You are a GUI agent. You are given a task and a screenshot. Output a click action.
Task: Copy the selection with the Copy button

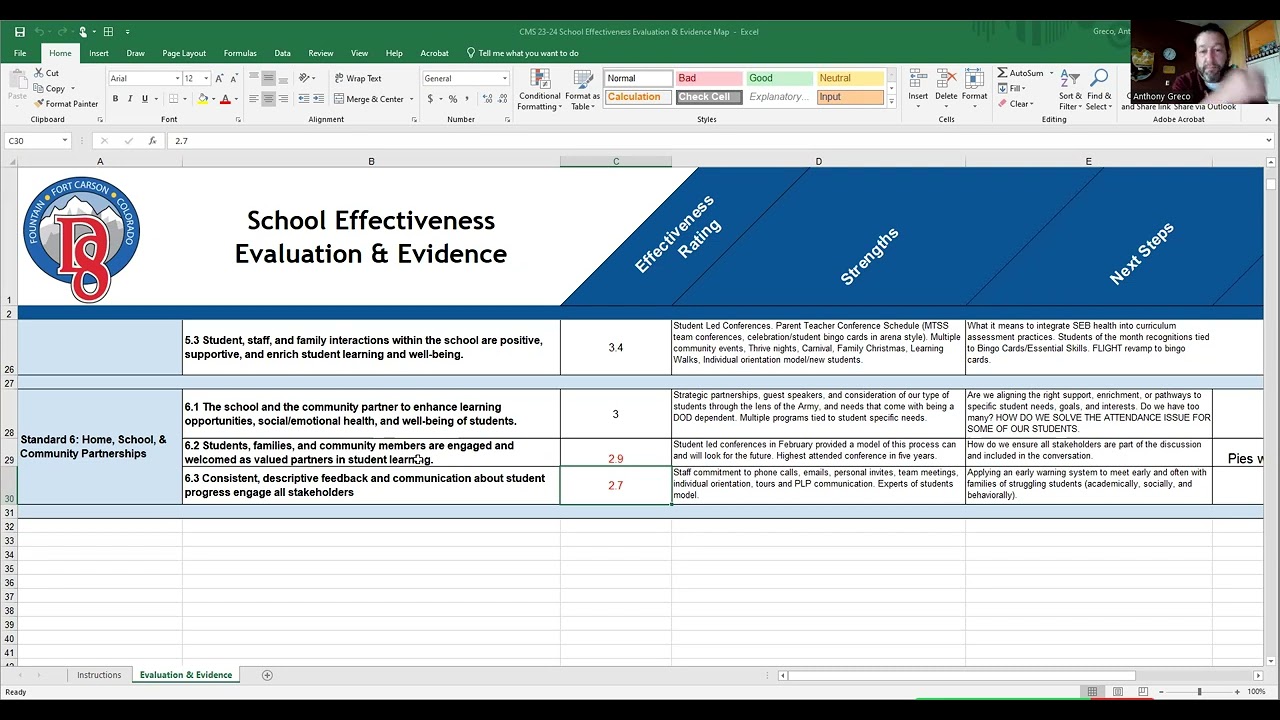click(x=48, y=88)
